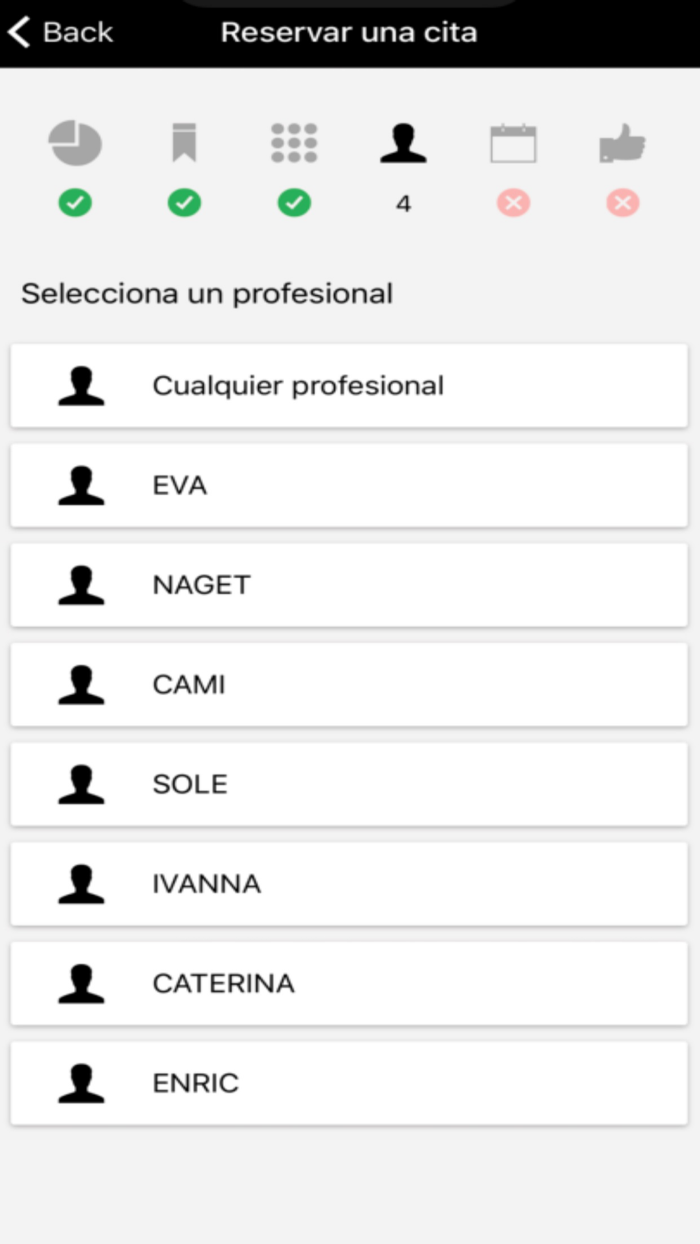
Task: Click the silhouette icon beside Cualquier profesional
Action: click(x=80, y=385)
